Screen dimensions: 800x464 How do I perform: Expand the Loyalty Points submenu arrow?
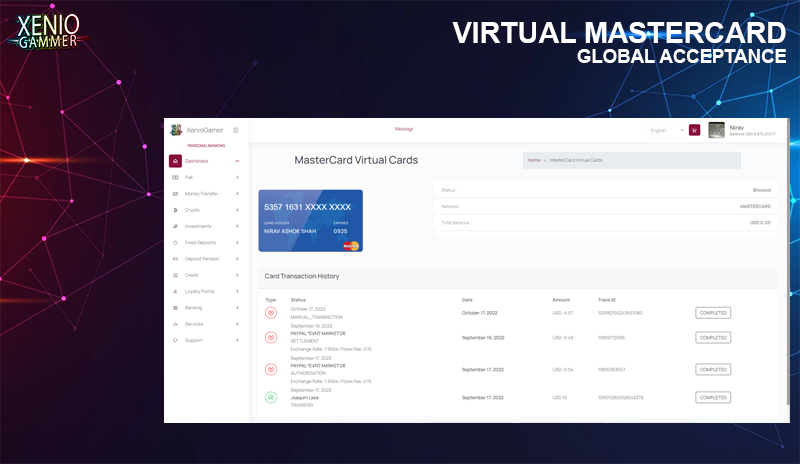coord(237,291)
